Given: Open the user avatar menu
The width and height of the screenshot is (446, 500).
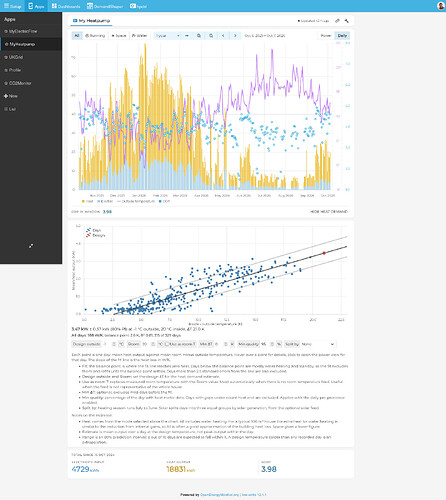Looking at the screenshot, I should point(440,6).
